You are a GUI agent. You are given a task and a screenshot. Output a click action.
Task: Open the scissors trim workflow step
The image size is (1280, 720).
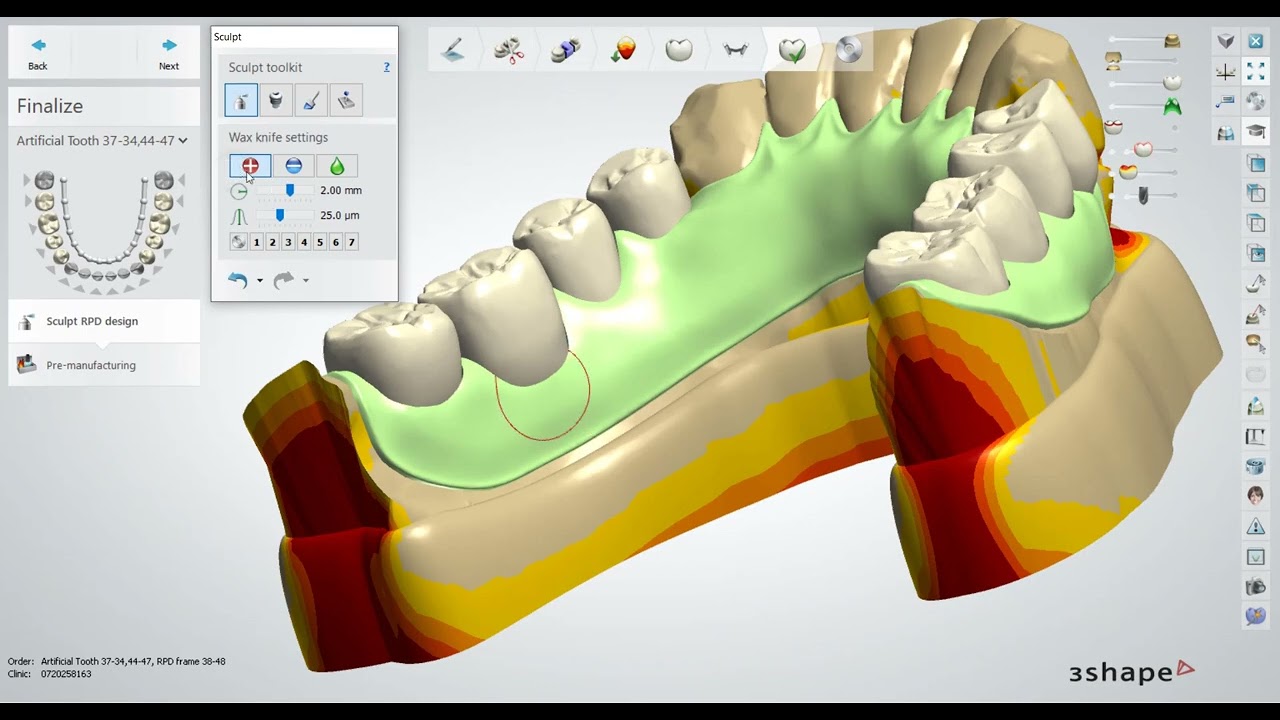(509, 50)
